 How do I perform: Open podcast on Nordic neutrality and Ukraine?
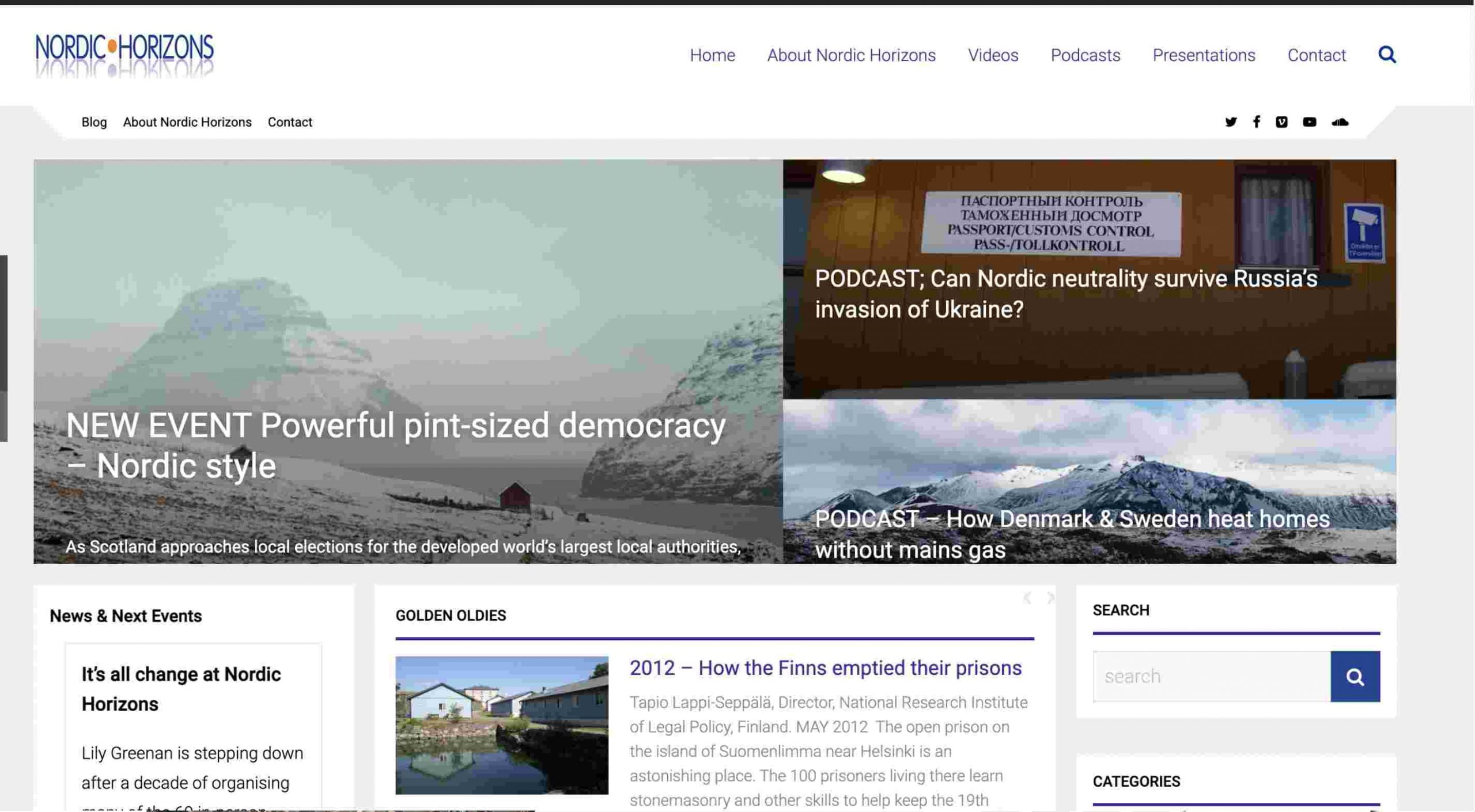pos(1065,294)
